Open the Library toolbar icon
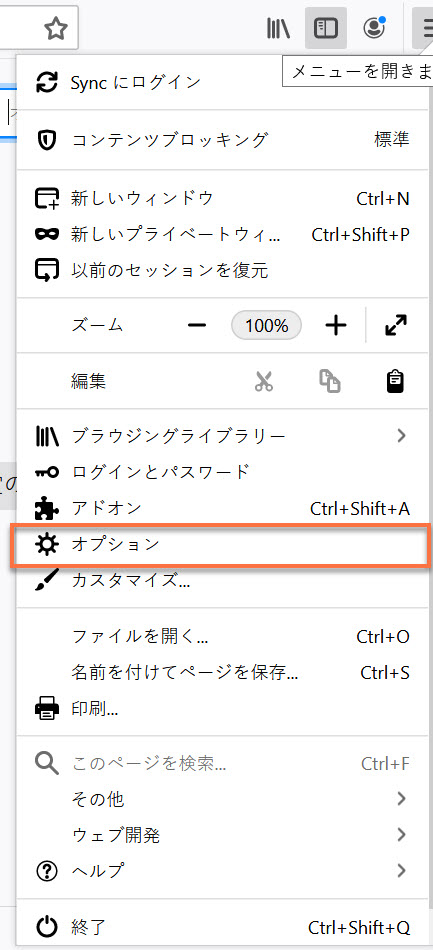The image size is (433, 950). tap(279, 28)
